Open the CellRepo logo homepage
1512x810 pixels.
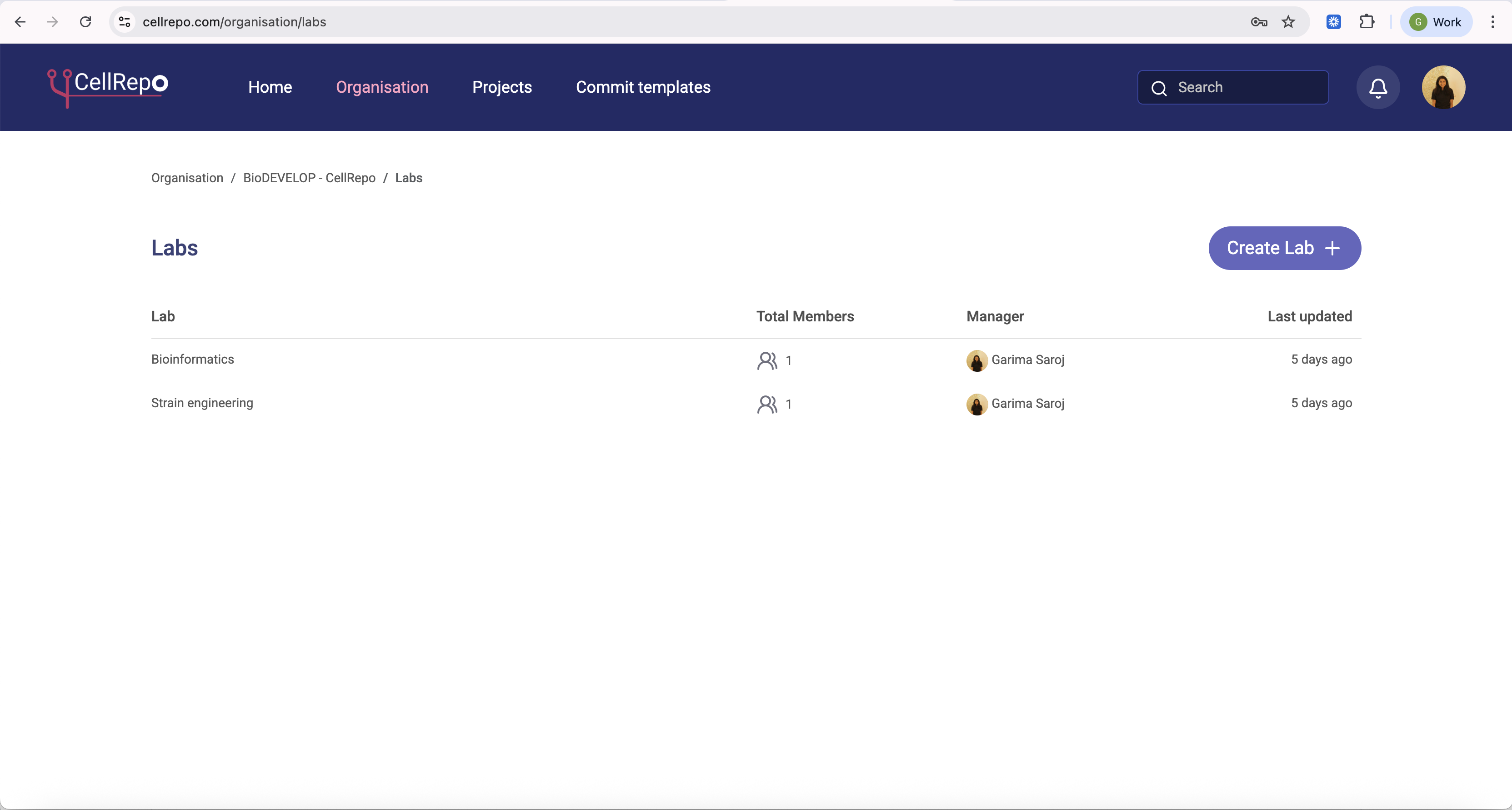(x=107, y=87)
